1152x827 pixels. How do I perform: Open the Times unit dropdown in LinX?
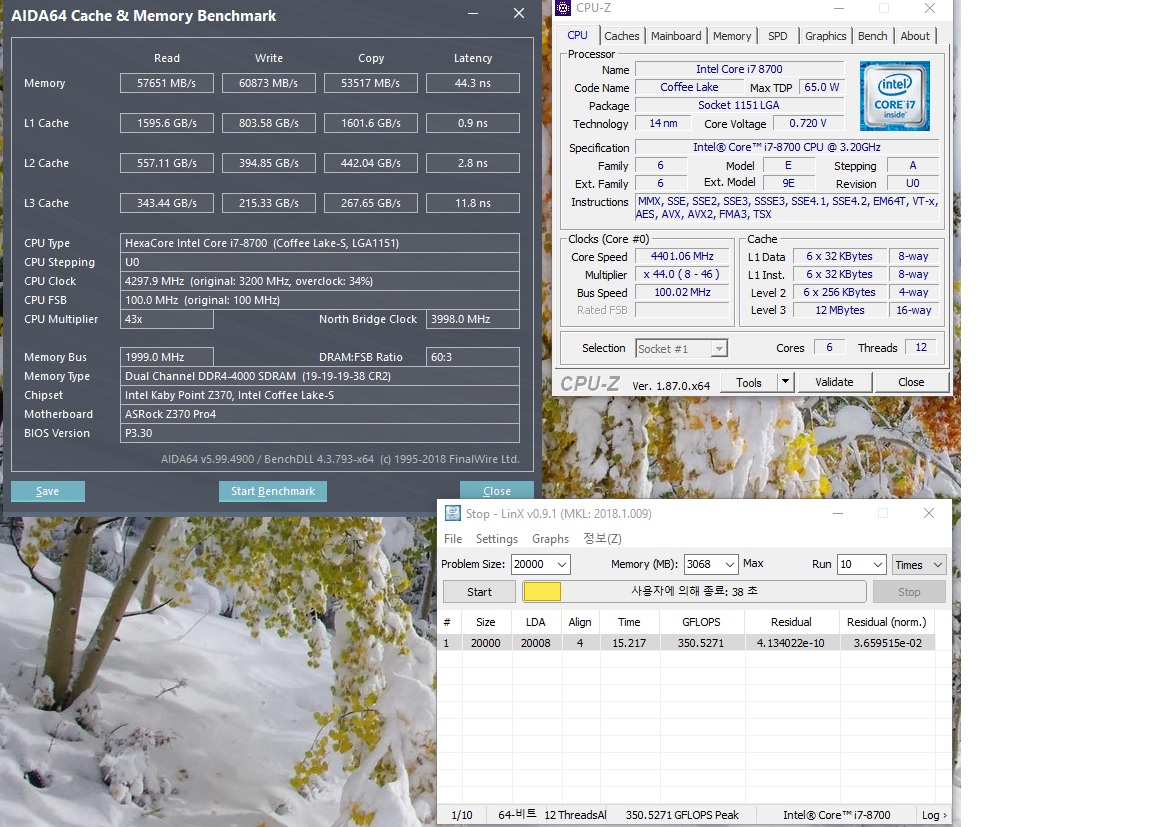(x=937, y=564)
